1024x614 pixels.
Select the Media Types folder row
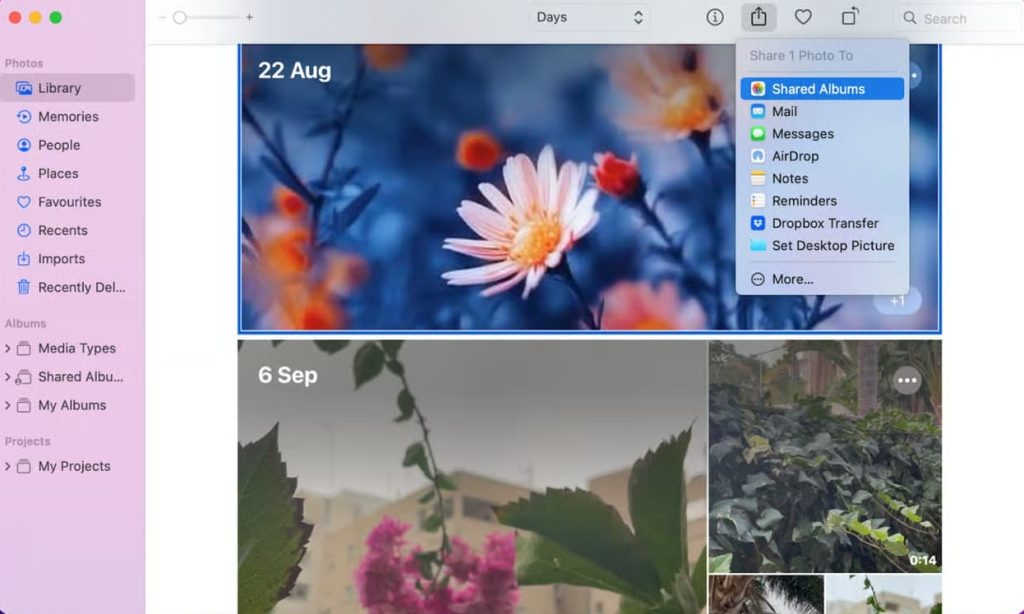pos(68,349)
